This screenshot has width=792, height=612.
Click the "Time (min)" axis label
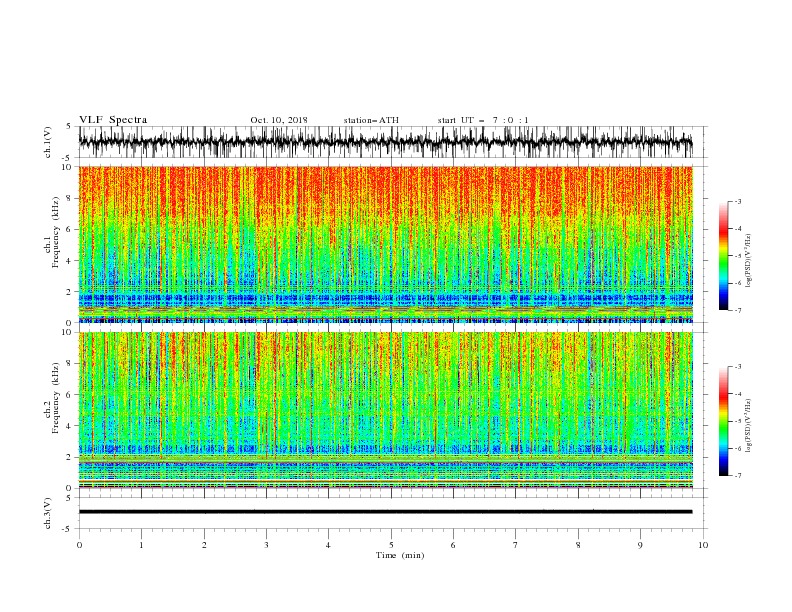(400, 555)
